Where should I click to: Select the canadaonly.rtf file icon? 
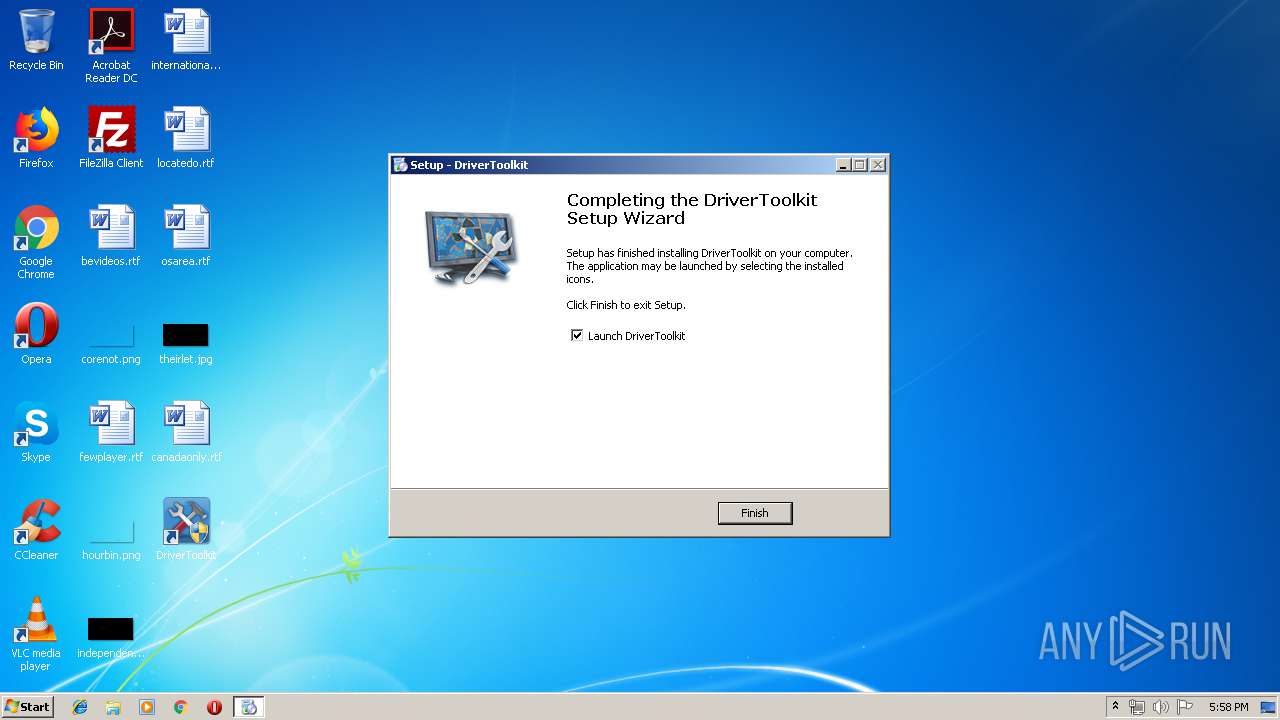tap(186, 432)
